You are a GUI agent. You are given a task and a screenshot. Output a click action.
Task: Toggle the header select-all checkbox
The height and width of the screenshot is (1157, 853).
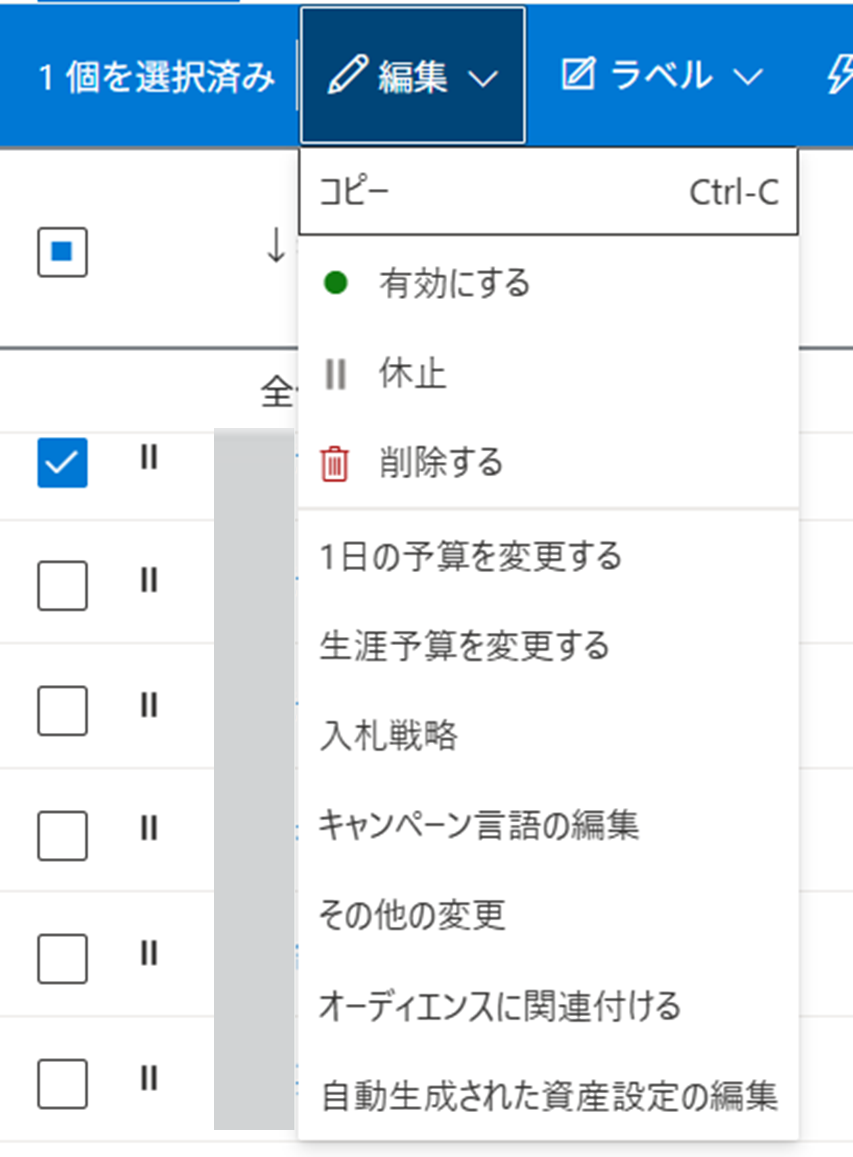[62, 251]
